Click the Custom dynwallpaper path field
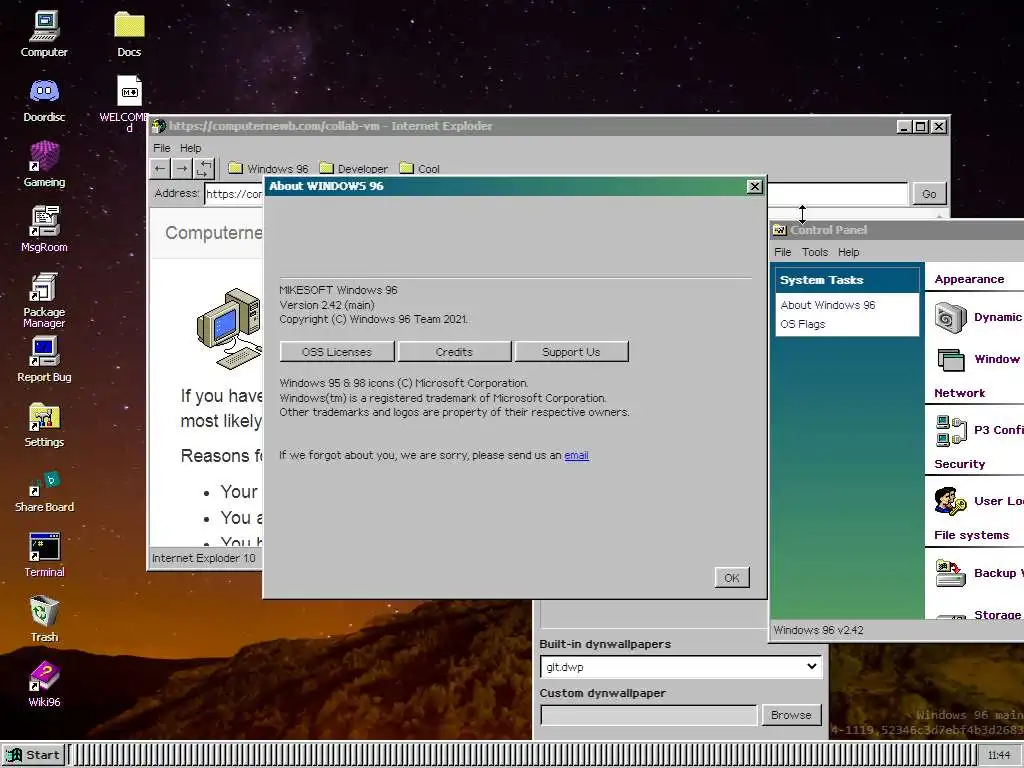This screenshot has height=768, width=1024. [x=648, y=715]
